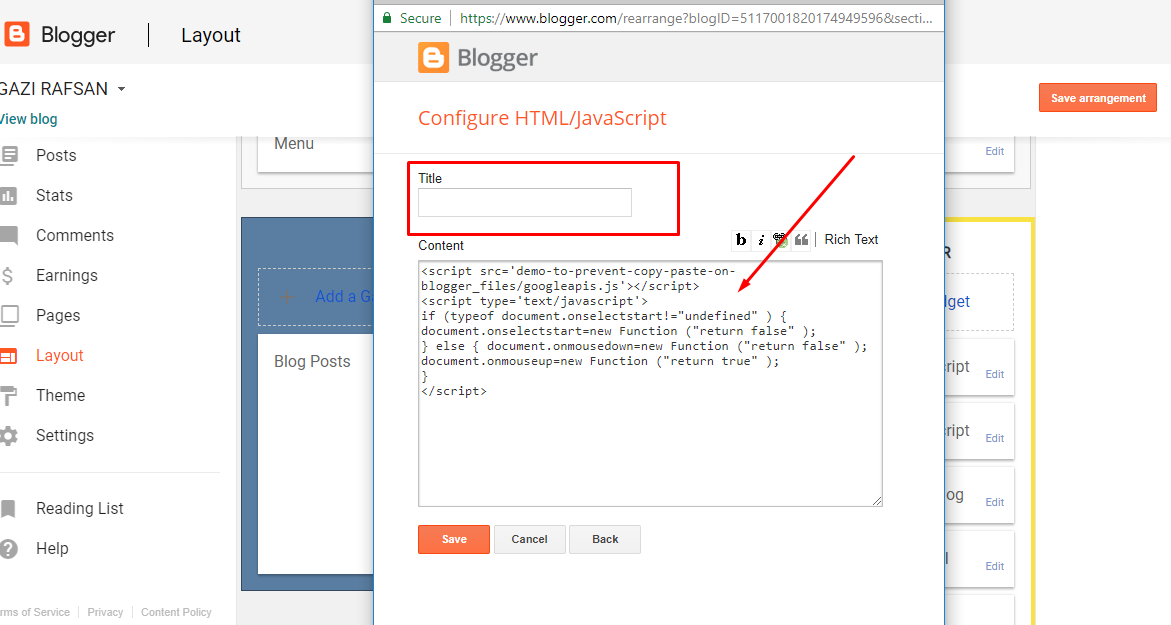Insert a link using the toolbar icon
This screenshot has width=1171, height=625.
tap(780, 240)
